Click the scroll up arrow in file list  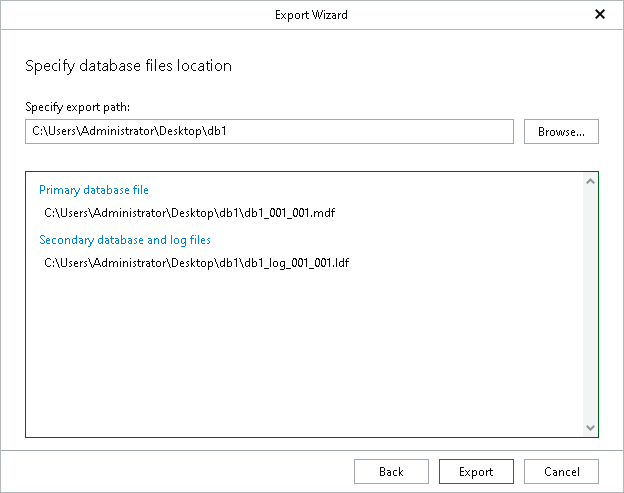pos(591,181)
